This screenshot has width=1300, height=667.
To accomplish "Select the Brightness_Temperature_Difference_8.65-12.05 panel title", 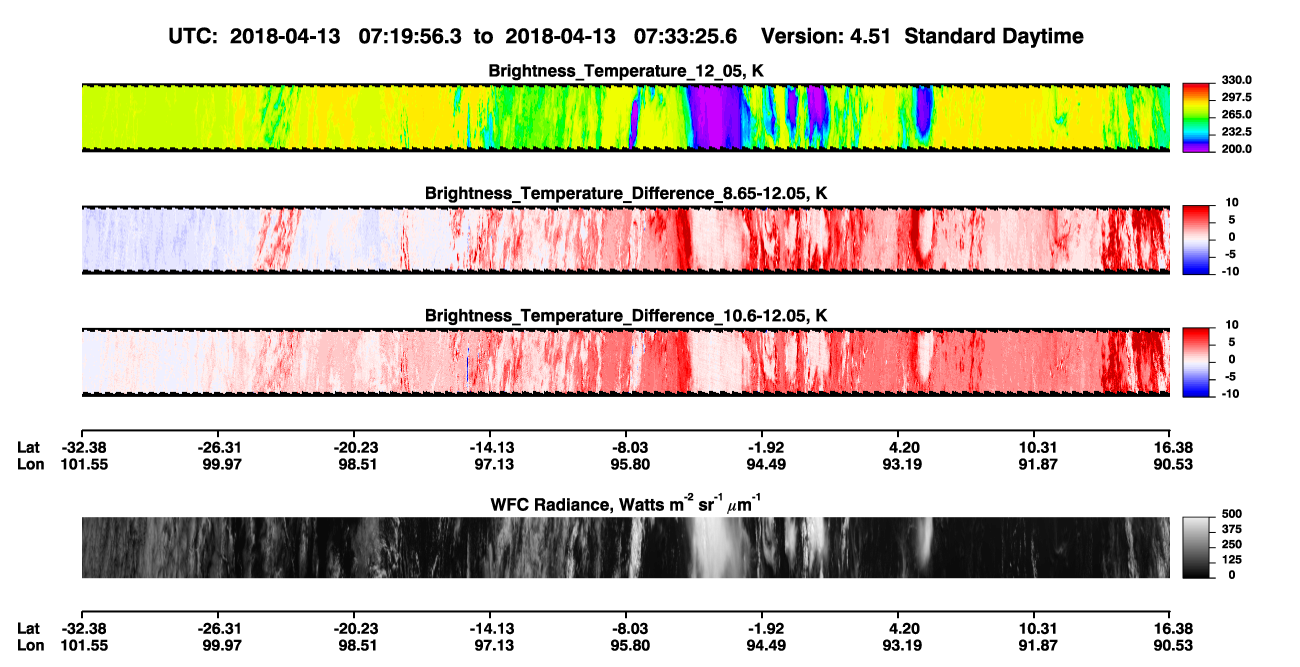I will pyautogui.click(x=626, y=192).
